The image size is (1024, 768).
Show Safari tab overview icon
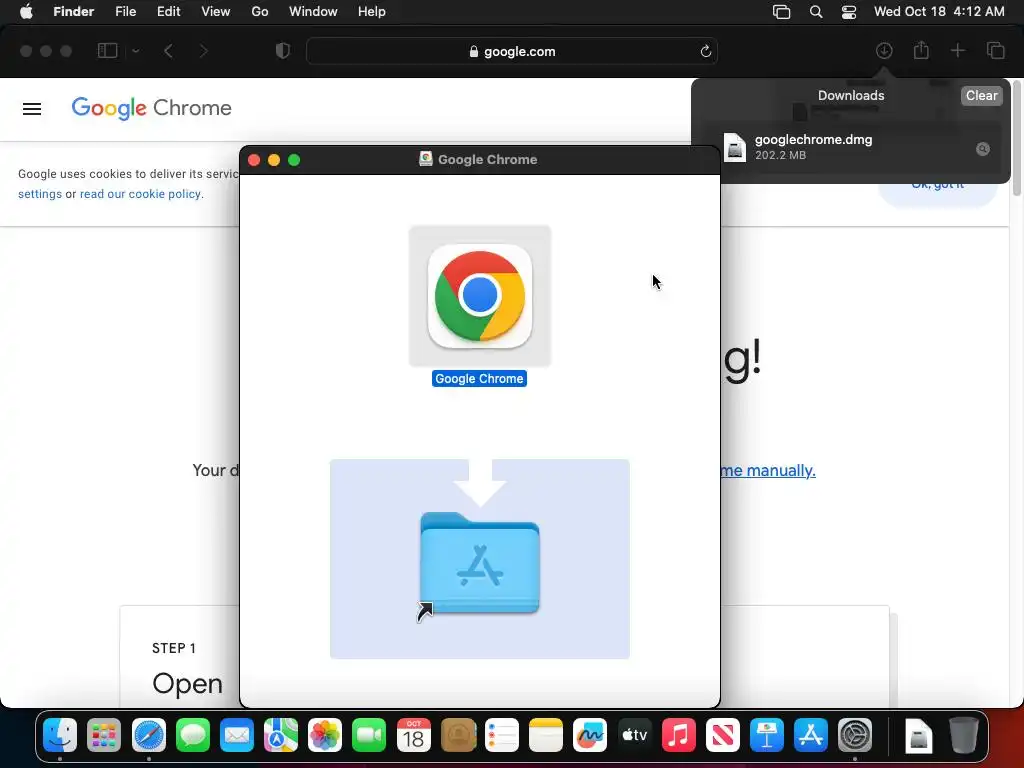995,51
